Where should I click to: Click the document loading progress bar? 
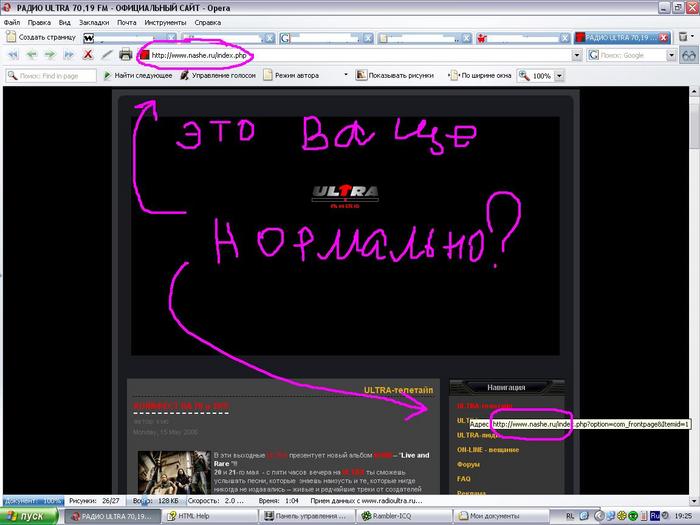(33, 501)
